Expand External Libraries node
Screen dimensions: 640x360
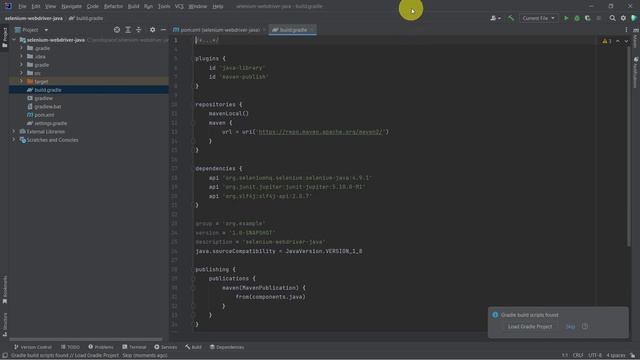tap(13, 131)
